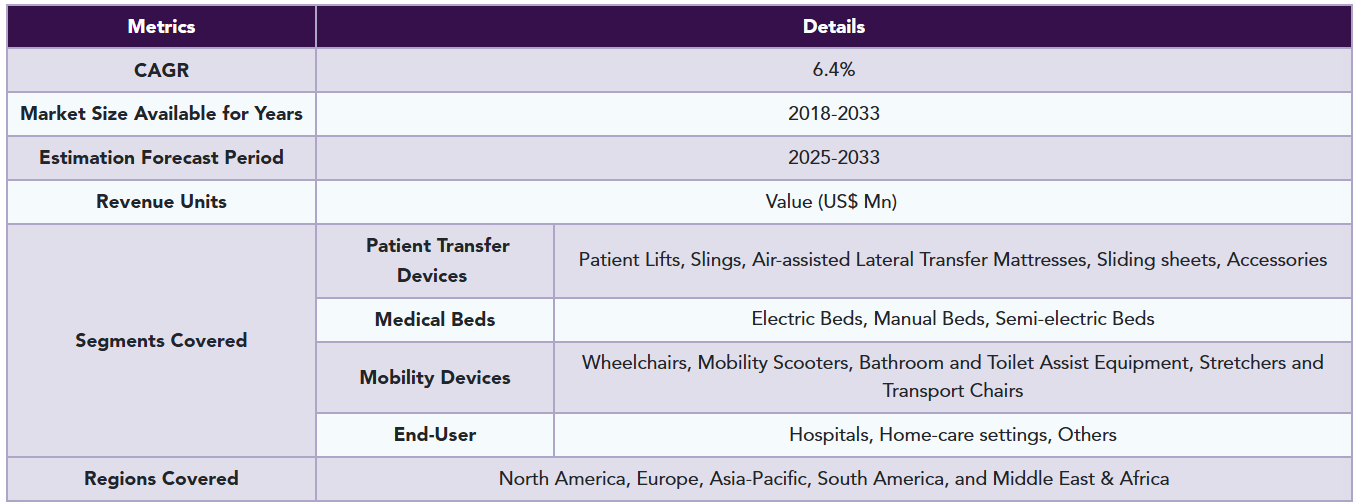
Task: Click the Wheelchairs, Mobility Scooters details cell
Action: click(953, 378)
